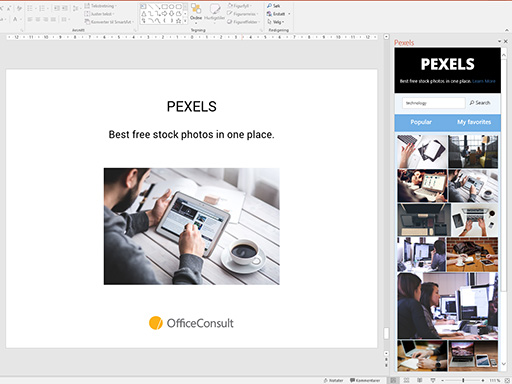Choose large two women at computers thumbnail

448,306
